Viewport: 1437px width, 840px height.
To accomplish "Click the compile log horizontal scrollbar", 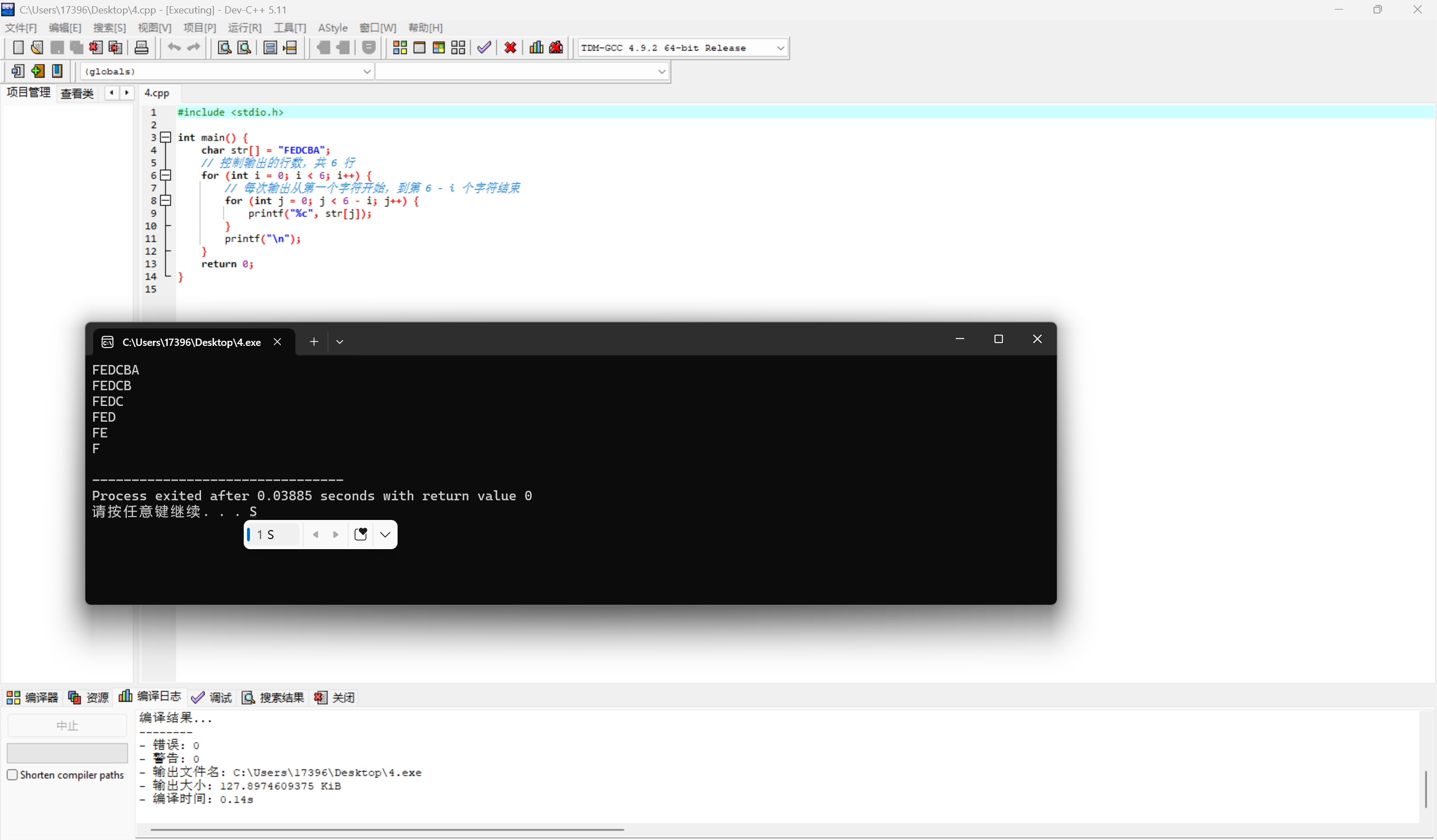I will point(388,830).
